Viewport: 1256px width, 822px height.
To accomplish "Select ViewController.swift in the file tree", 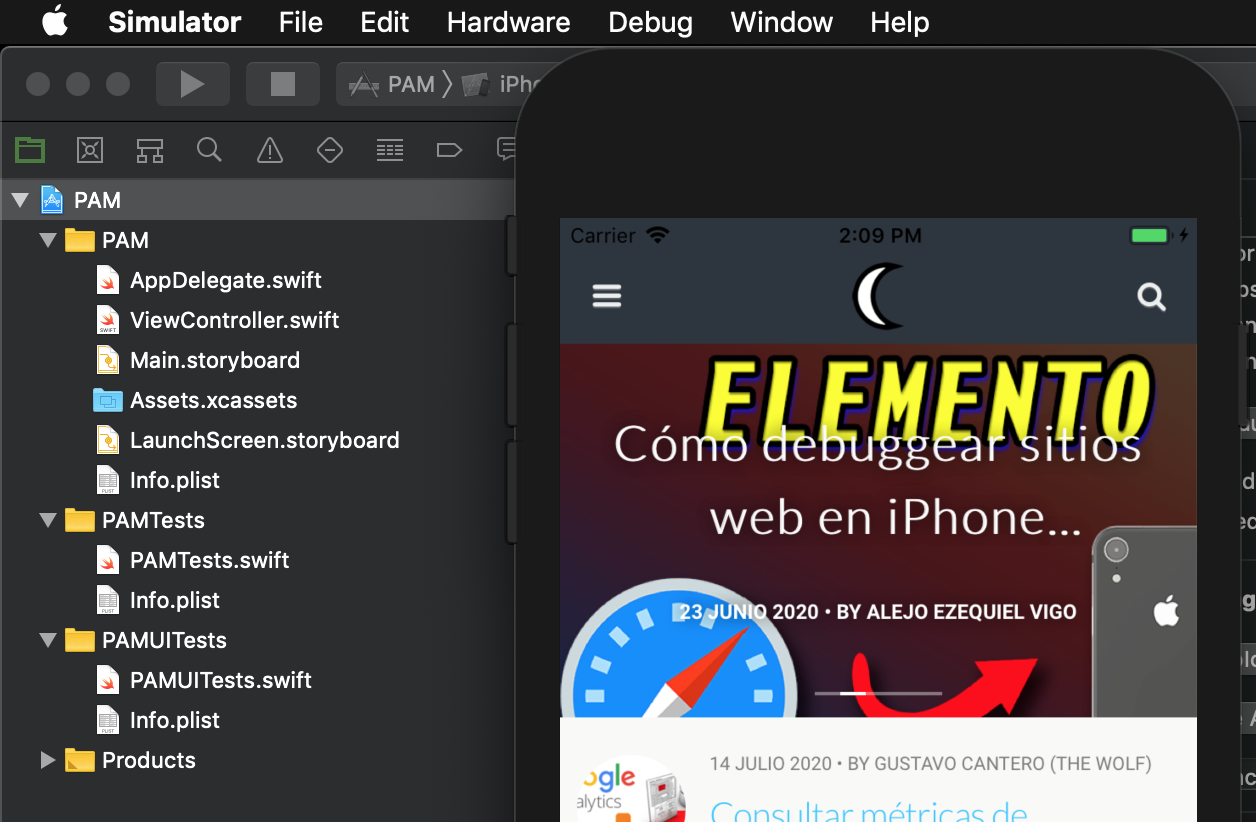I will coord(234,320).
